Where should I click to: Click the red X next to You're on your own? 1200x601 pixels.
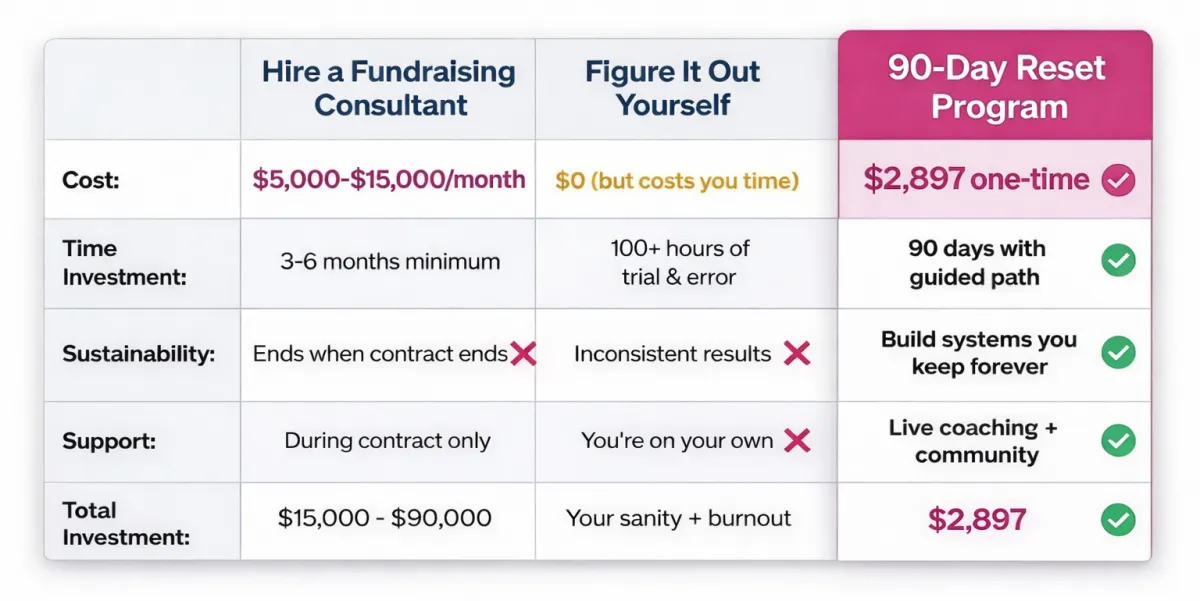pos(797,441)
